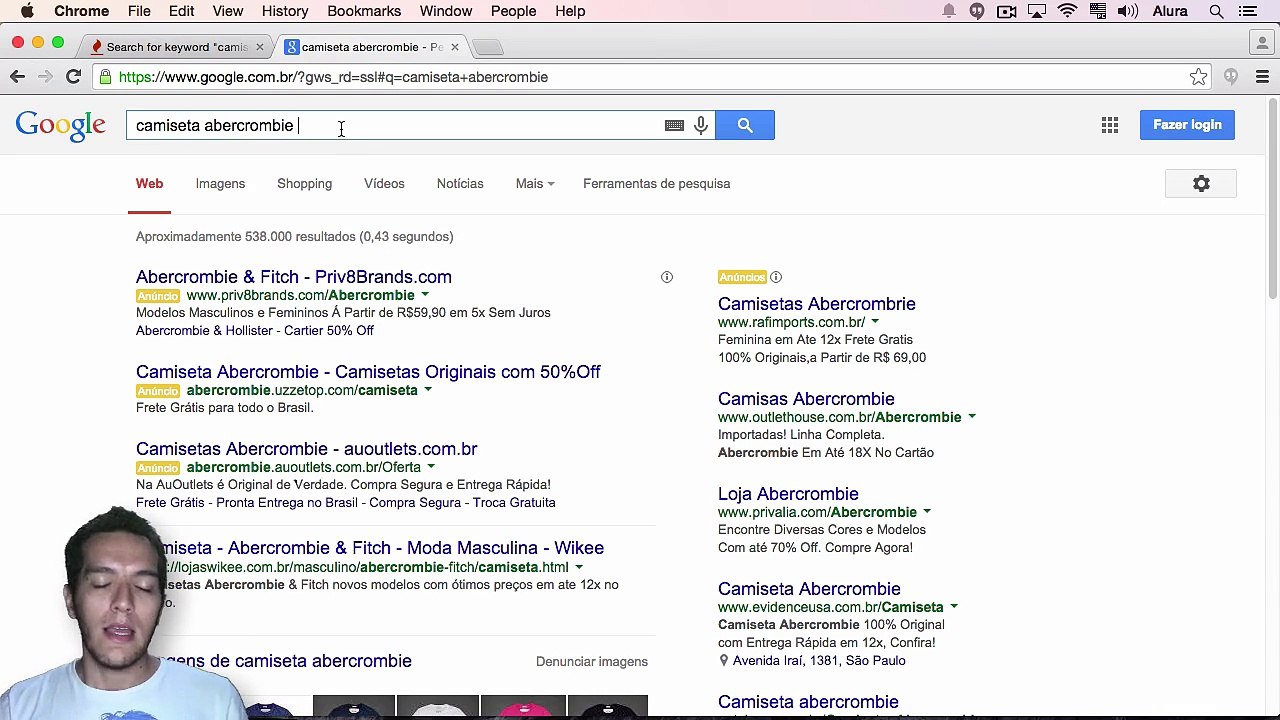Open the 'Loja Abercrombie' ad link

click(788, 494)
